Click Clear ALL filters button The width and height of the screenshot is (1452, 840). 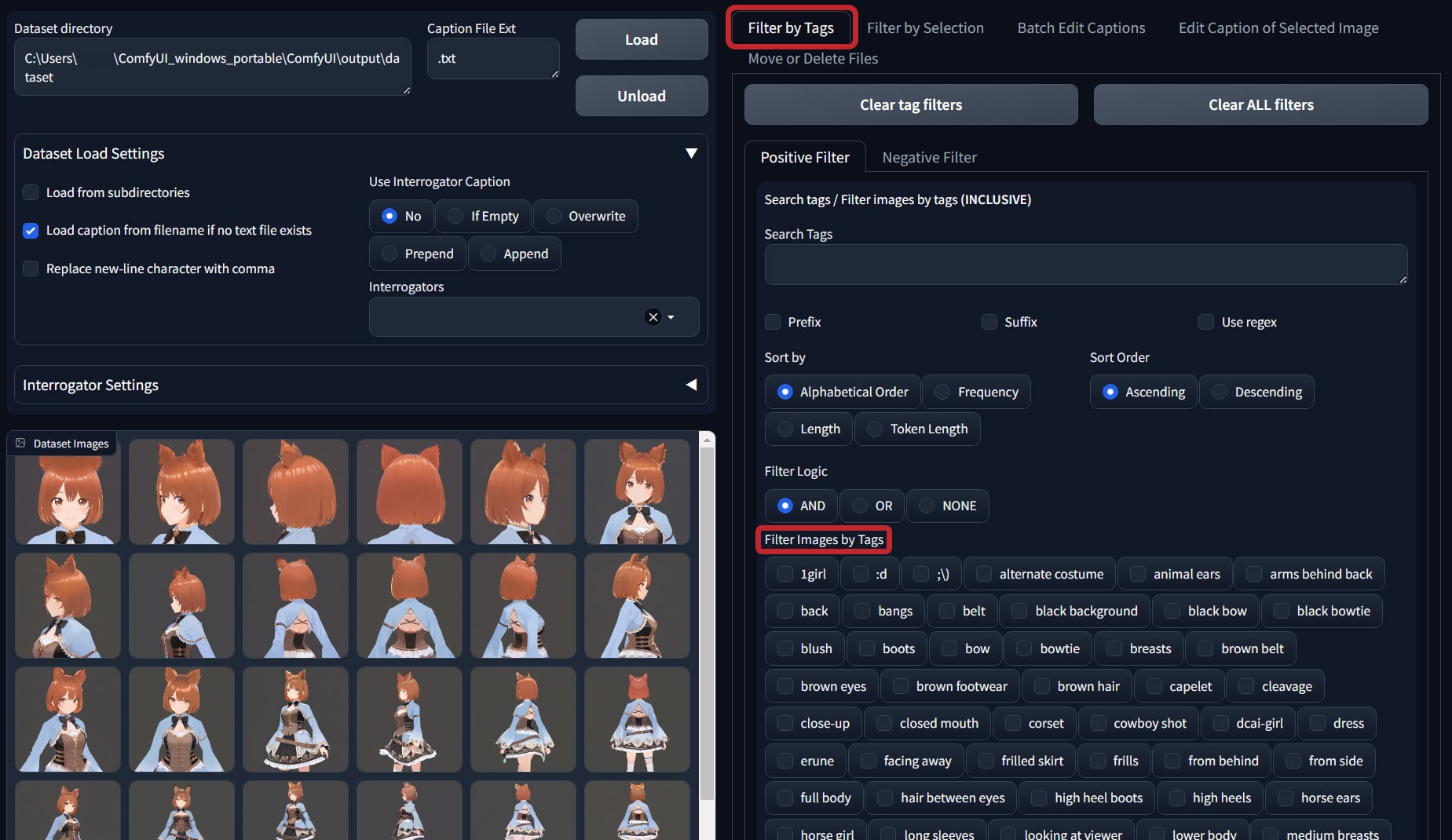coord(1260,104)
